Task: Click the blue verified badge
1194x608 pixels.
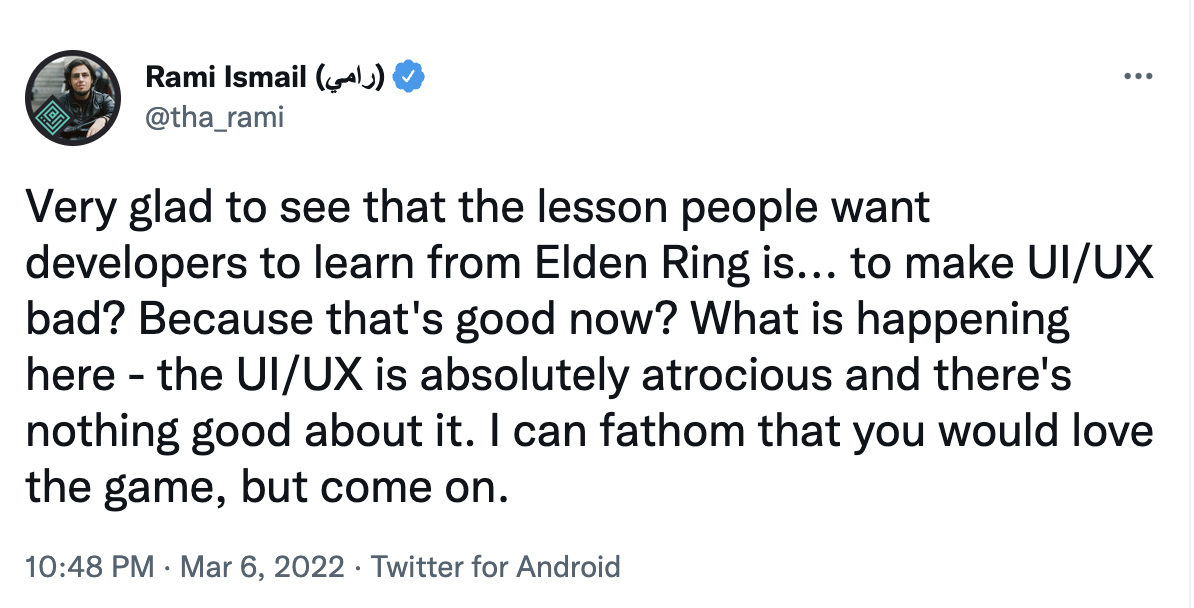Action: click(409, 76)
